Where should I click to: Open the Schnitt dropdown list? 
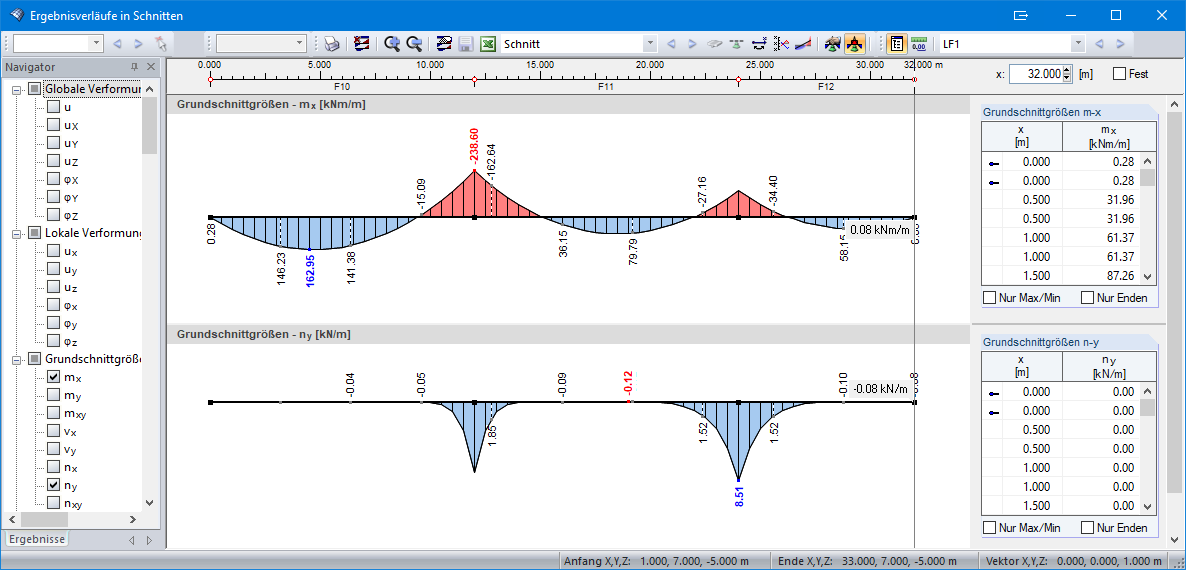[x=650, y=44]
